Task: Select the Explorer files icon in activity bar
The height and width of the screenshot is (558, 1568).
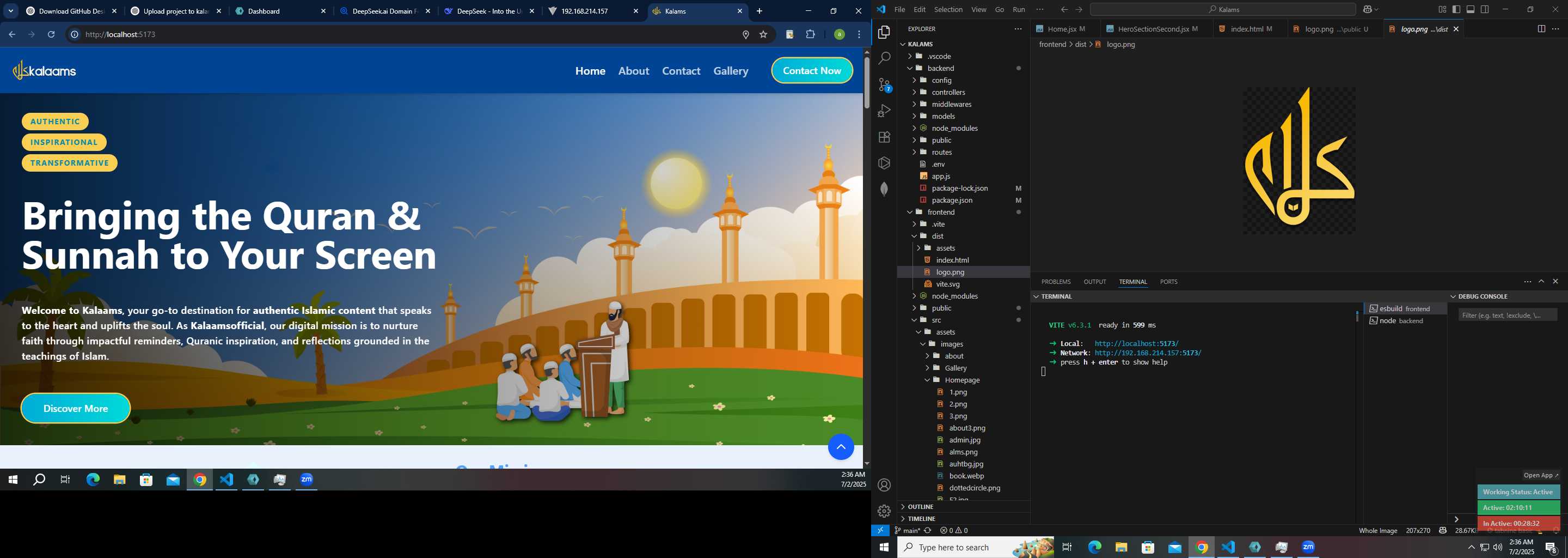Action: pos(884,32)
